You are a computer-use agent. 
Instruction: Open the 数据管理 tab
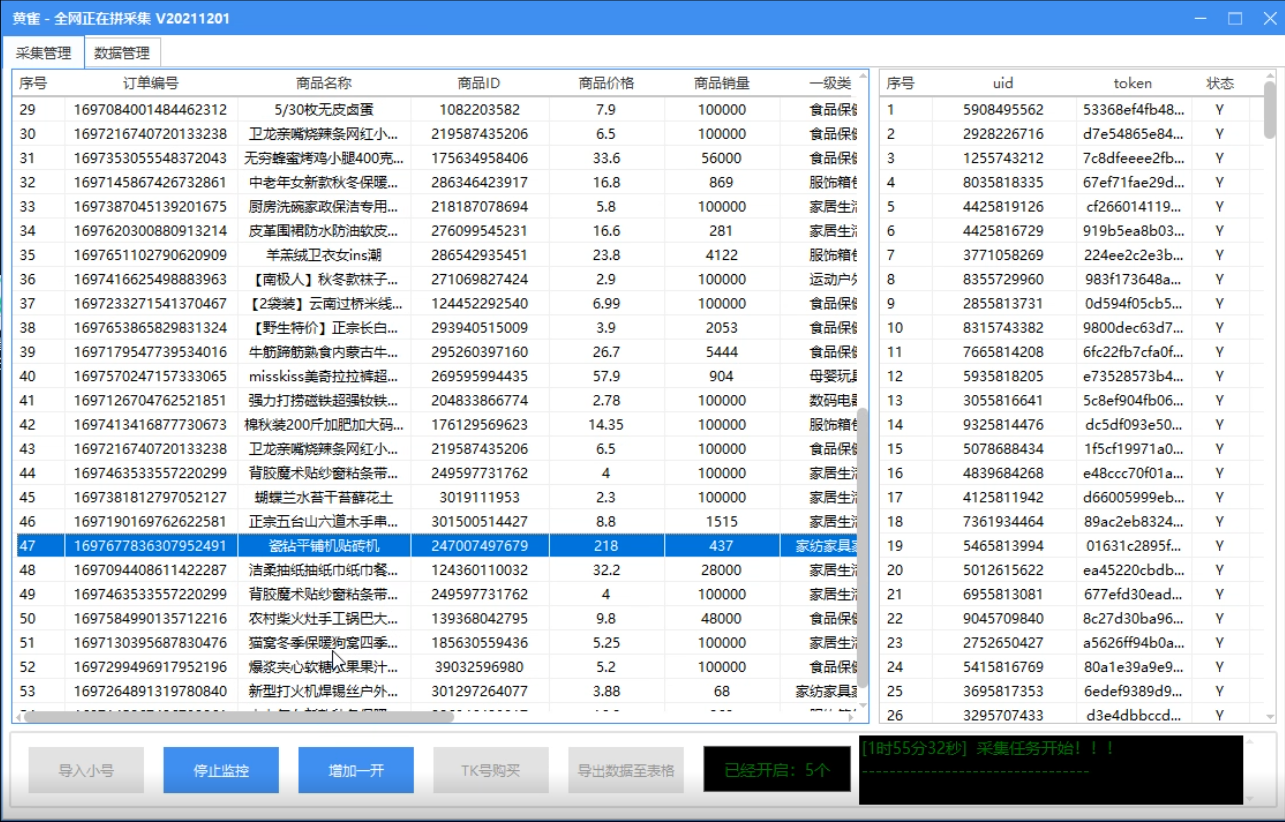[122, 53]
